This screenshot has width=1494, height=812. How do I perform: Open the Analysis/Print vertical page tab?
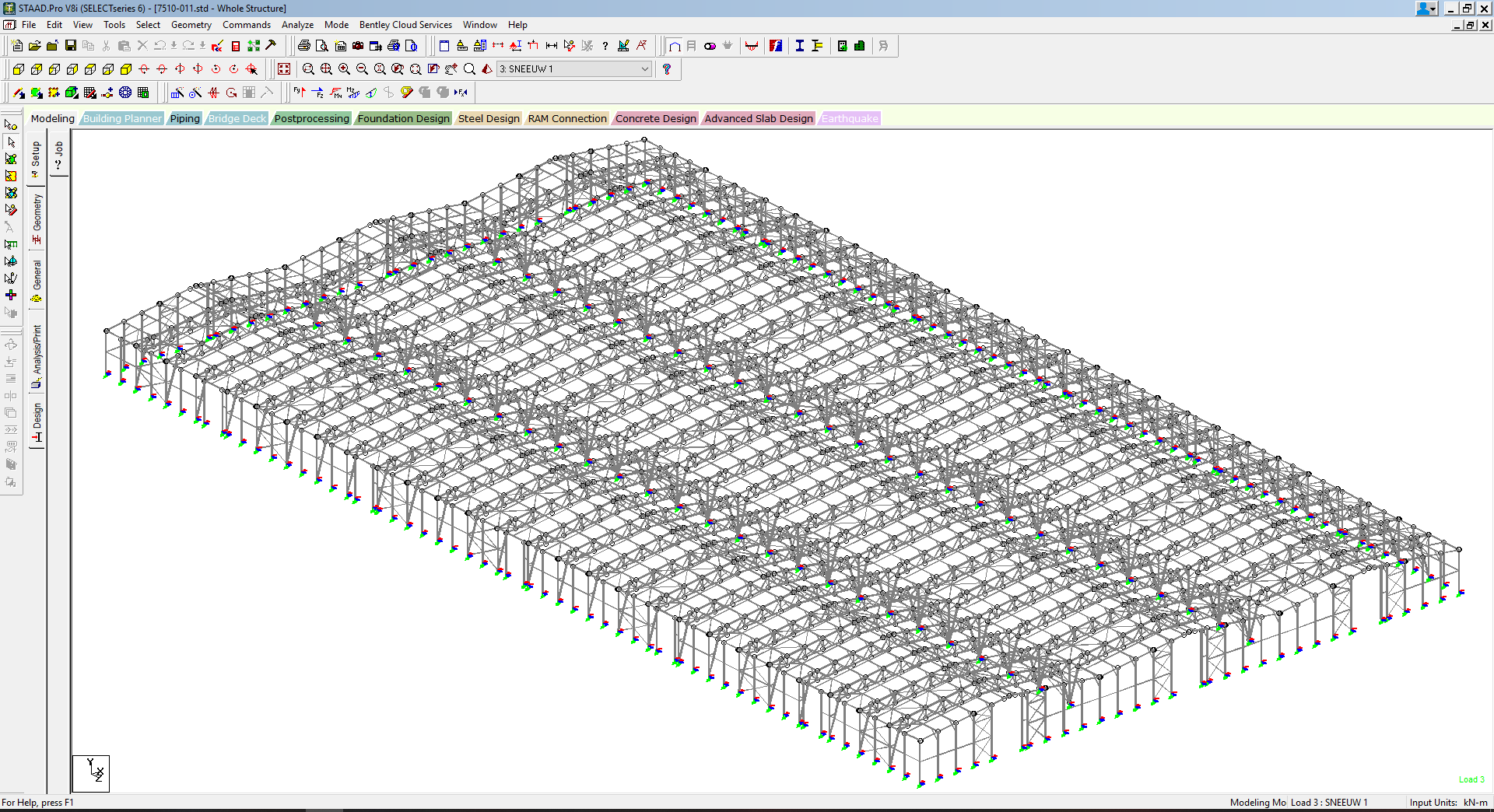pos(36,357)
